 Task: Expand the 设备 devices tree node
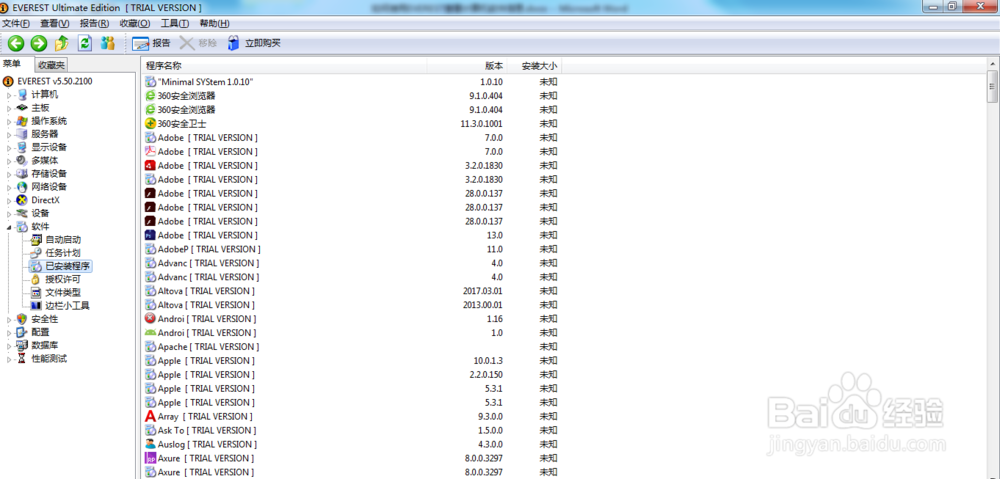[10, 214]
